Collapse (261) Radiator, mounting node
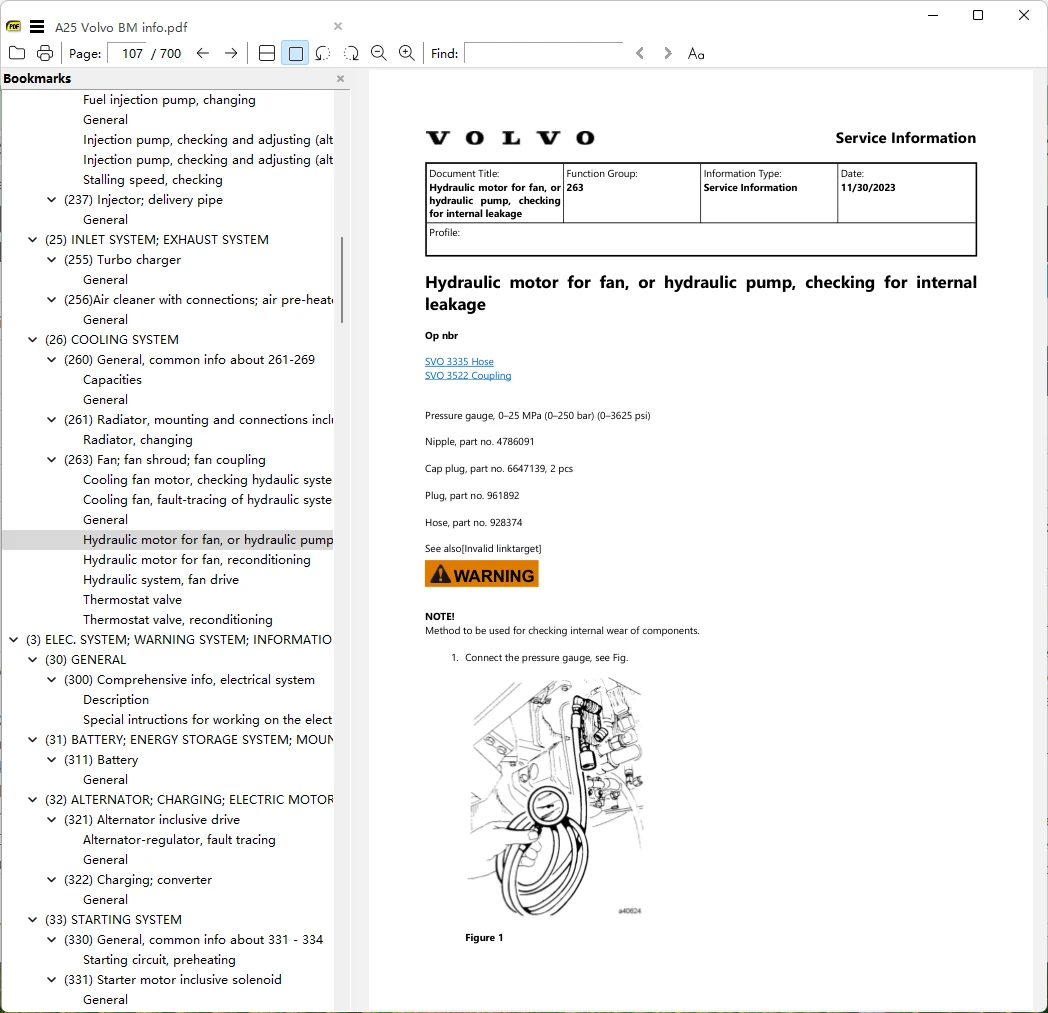This screenshot has width=1048, height=1013. [51, 420]
